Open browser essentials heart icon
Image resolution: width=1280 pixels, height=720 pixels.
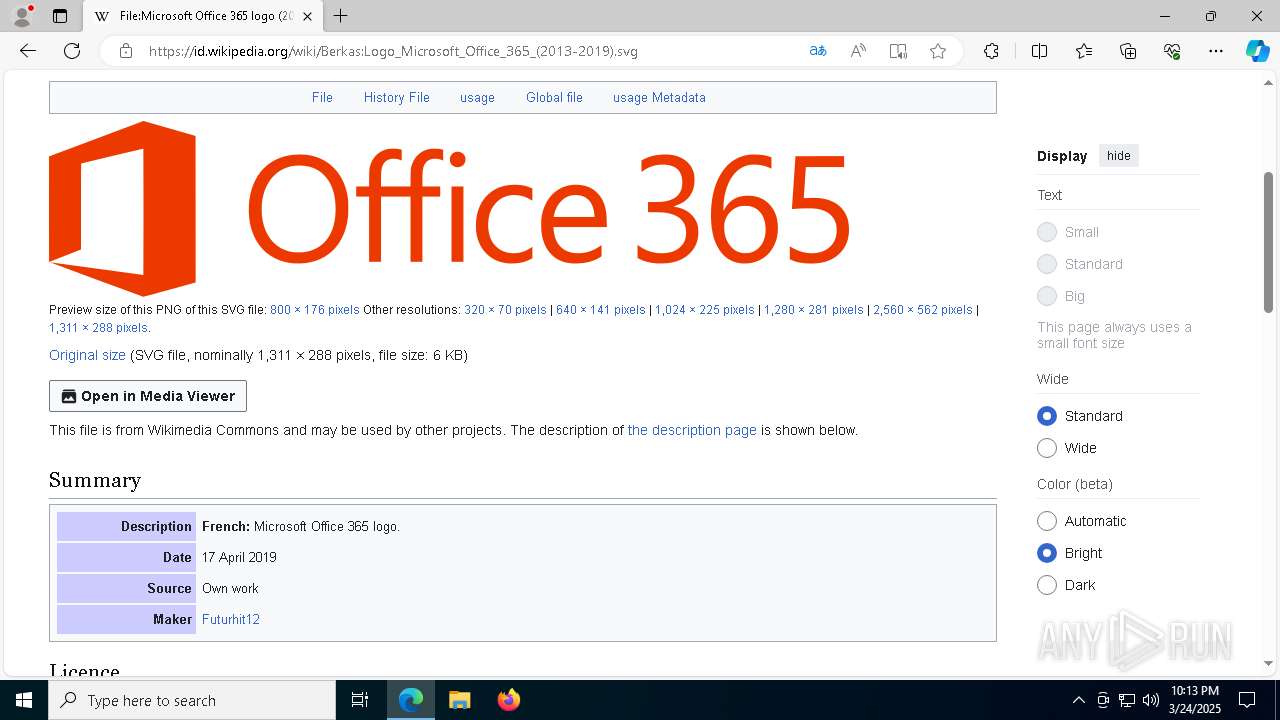pyautogui.click(x=1172, y=51)
